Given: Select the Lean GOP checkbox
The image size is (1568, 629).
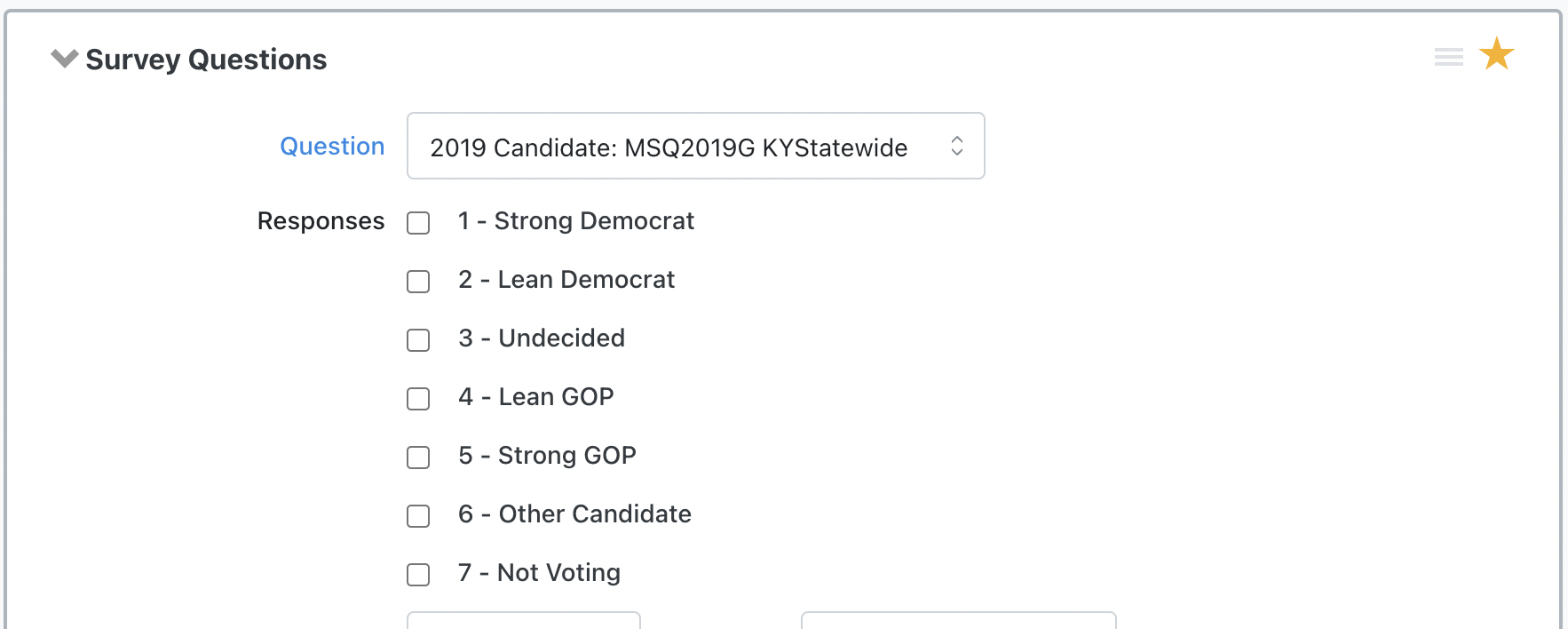Looking at the screenshot, I should 418,399.
